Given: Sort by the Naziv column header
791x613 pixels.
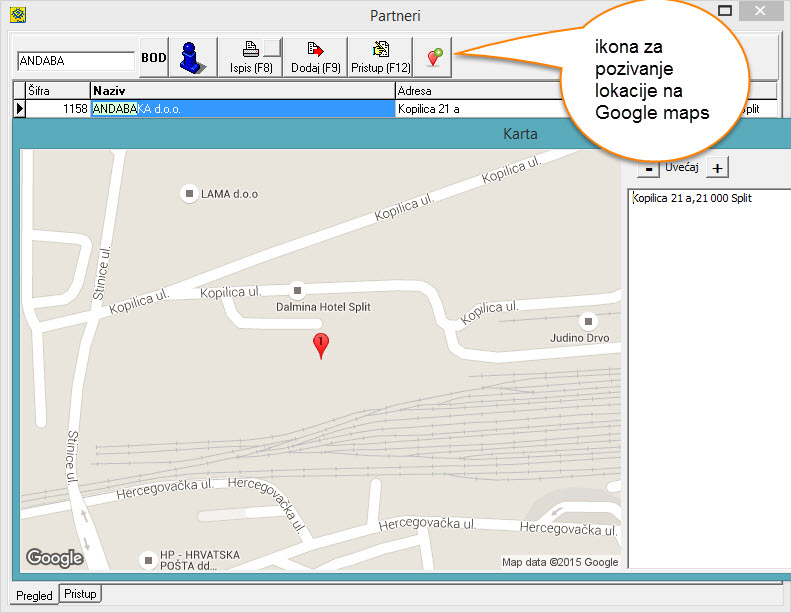Looking at the screenshot, I should pyautogui.click(x=242, y=91).
